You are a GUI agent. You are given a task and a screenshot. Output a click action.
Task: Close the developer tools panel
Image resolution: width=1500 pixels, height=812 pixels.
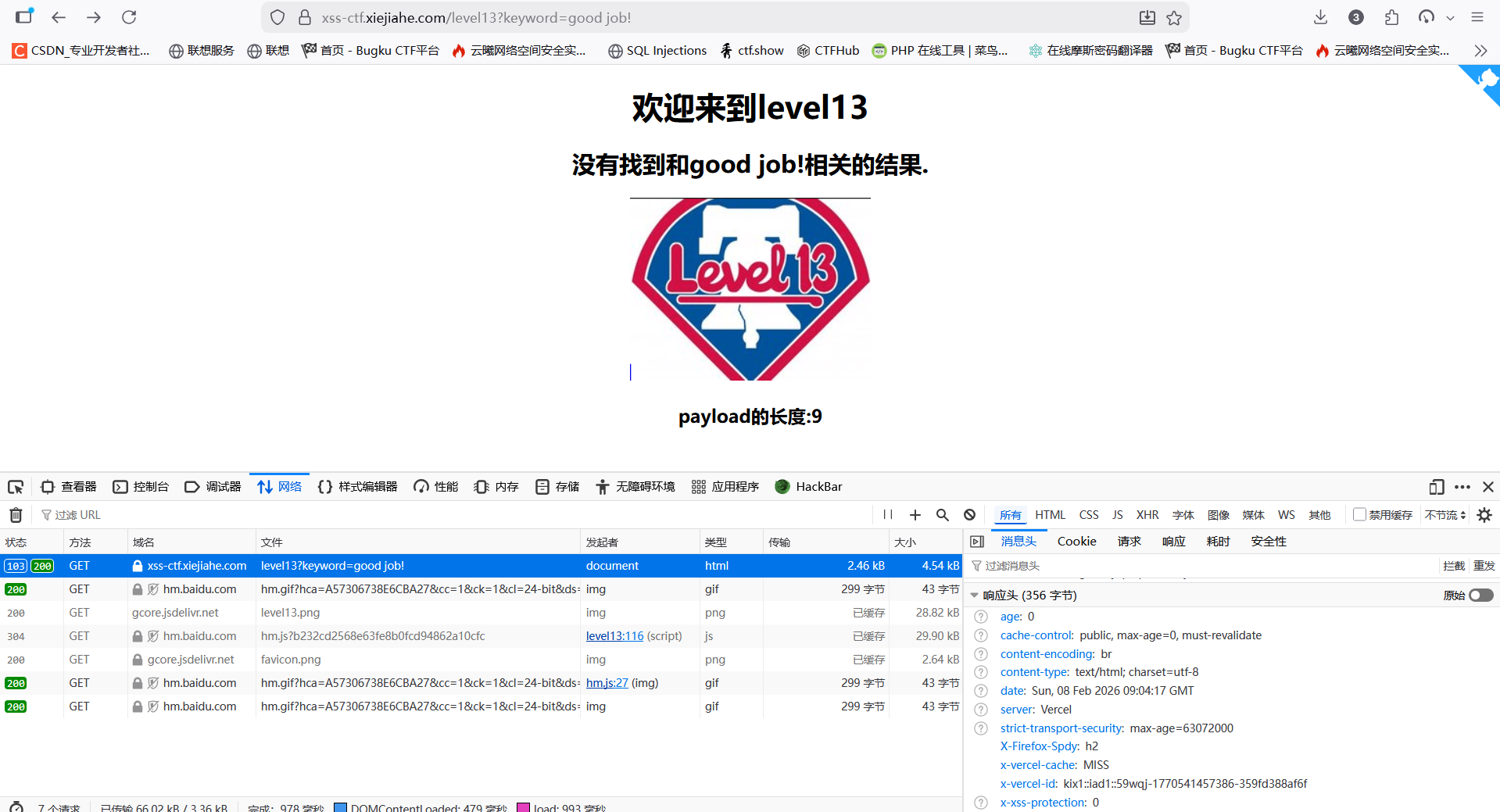pyautogui.click(x=1488, y=487)
